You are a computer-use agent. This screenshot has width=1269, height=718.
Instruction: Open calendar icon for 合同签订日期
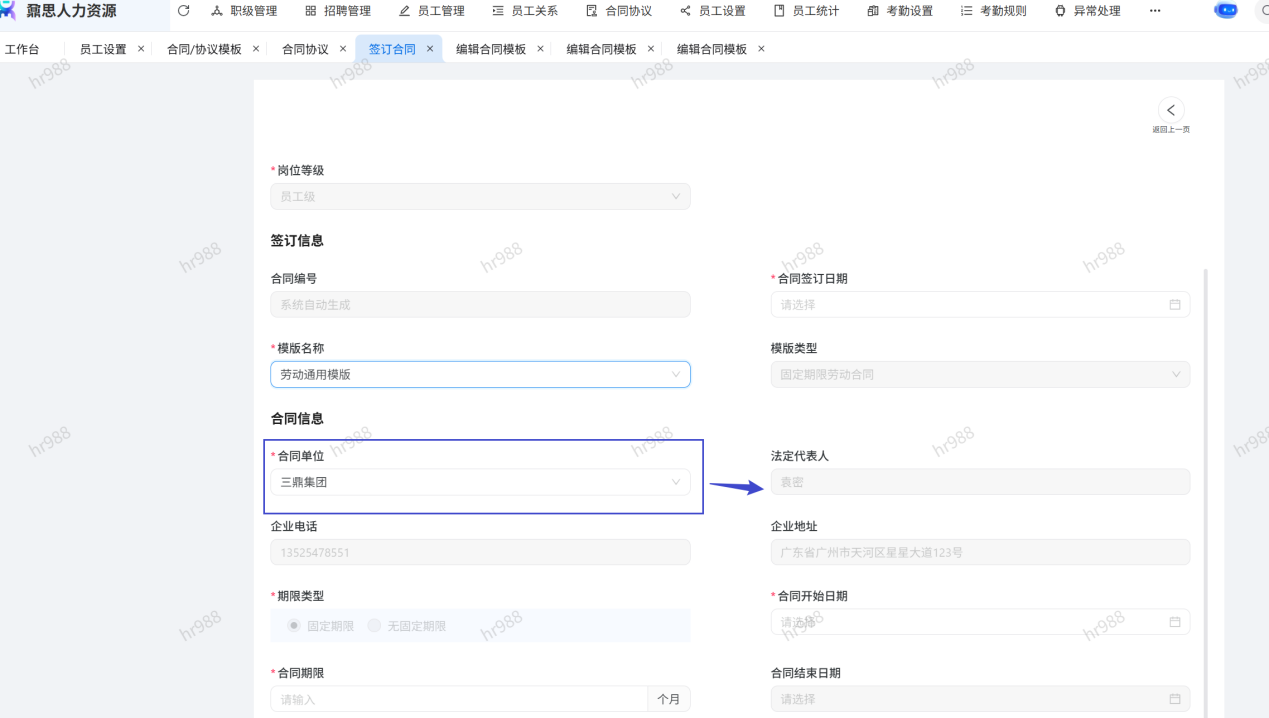[1175, 305]
